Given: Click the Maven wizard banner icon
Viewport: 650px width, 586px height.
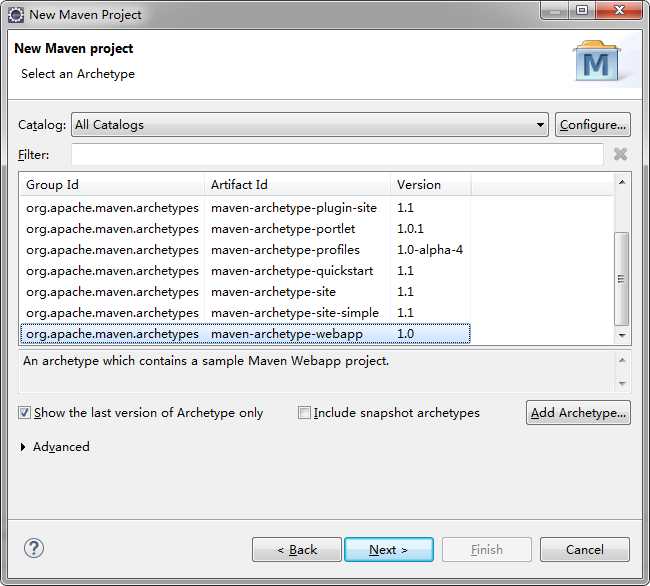Looking at the screenshot, I should (597, 62).
